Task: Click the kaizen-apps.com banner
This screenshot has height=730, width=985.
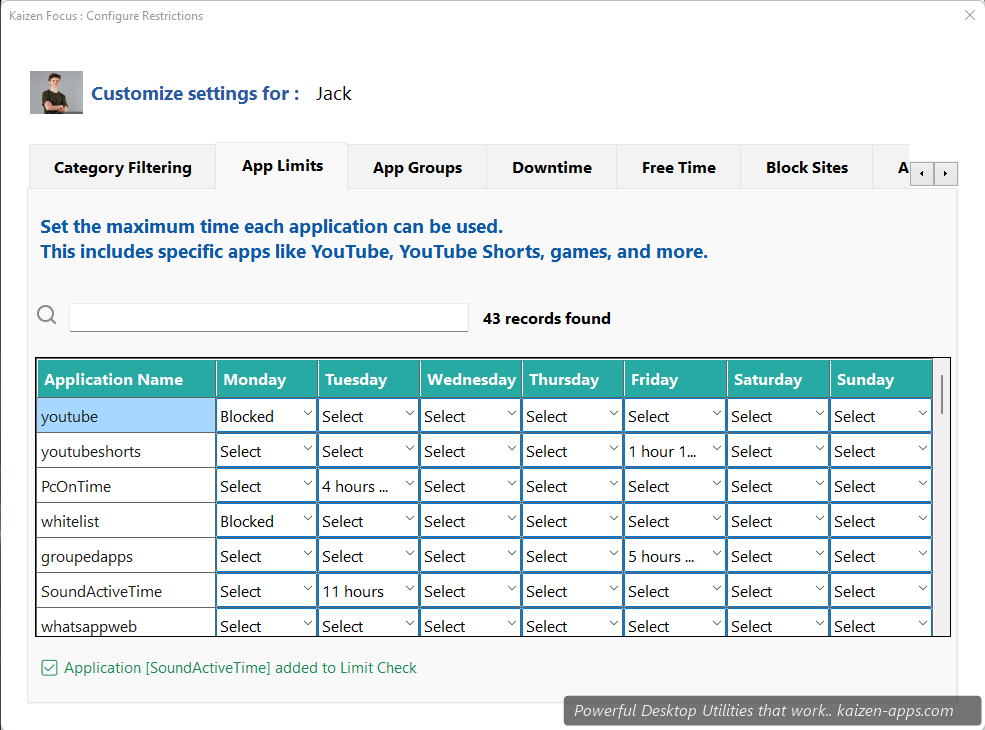Action: [x=772, y=710]
